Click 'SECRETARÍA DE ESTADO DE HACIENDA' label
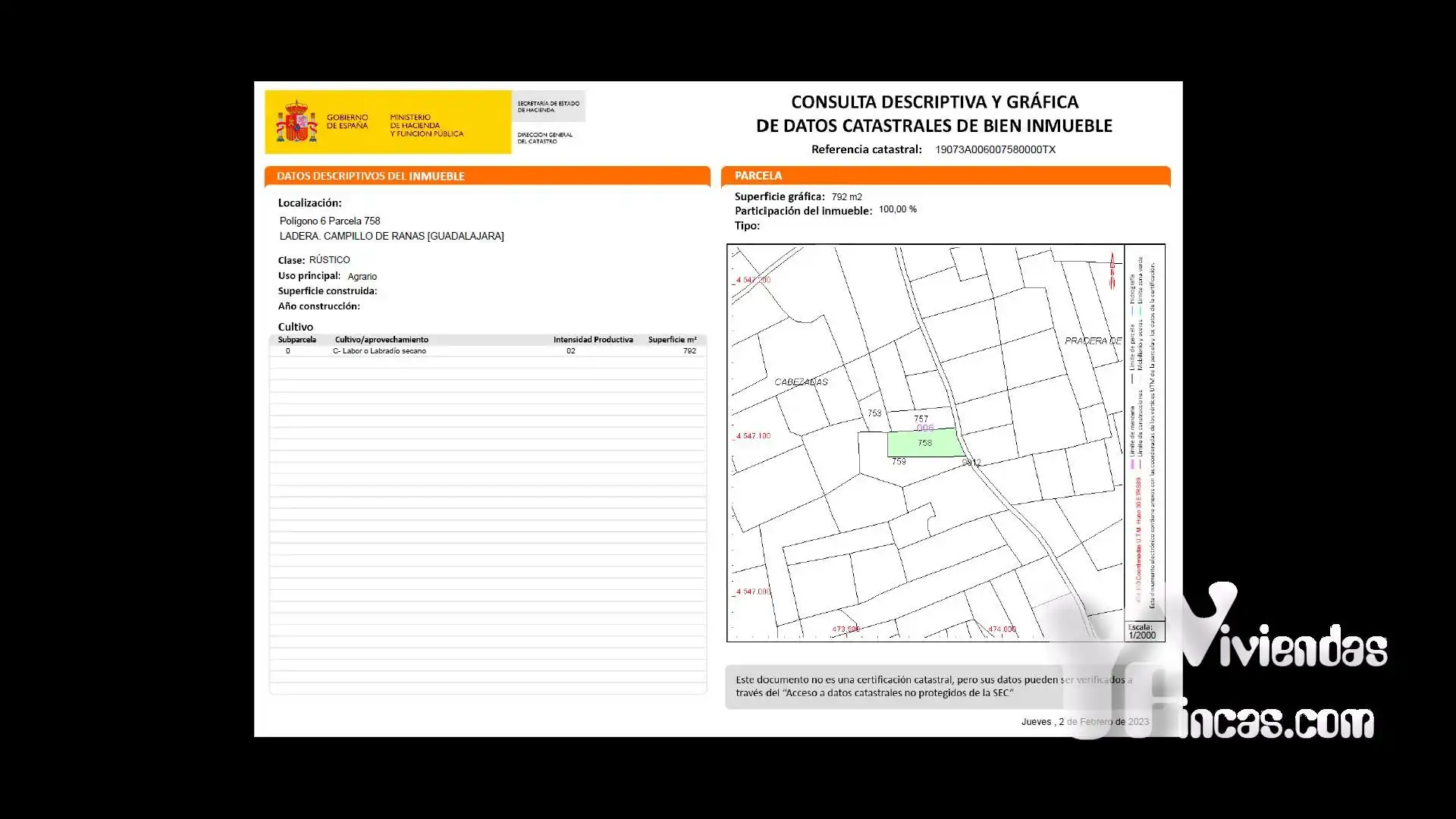1456x819 pixels. 548,107
